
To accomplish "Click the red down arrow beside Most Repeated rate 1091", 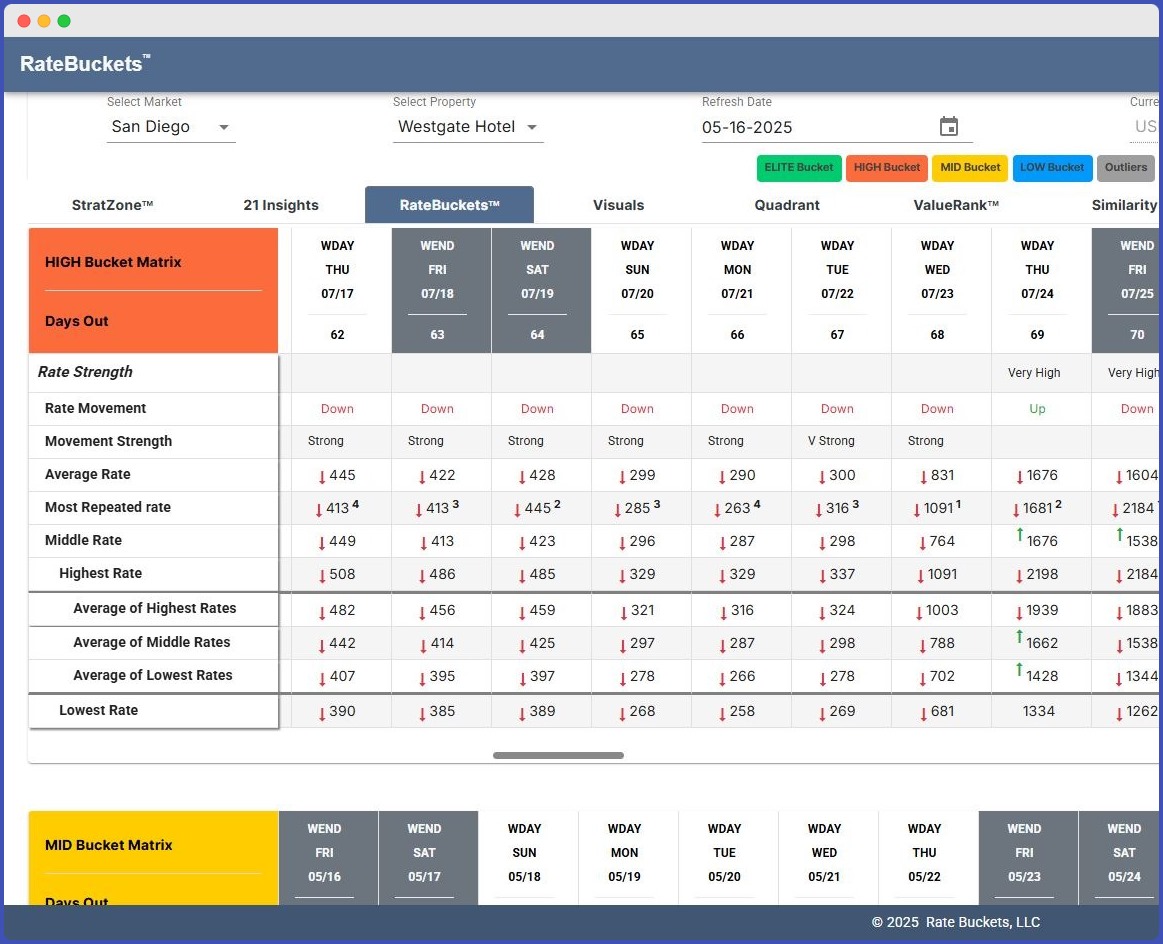I will point(917,510).
